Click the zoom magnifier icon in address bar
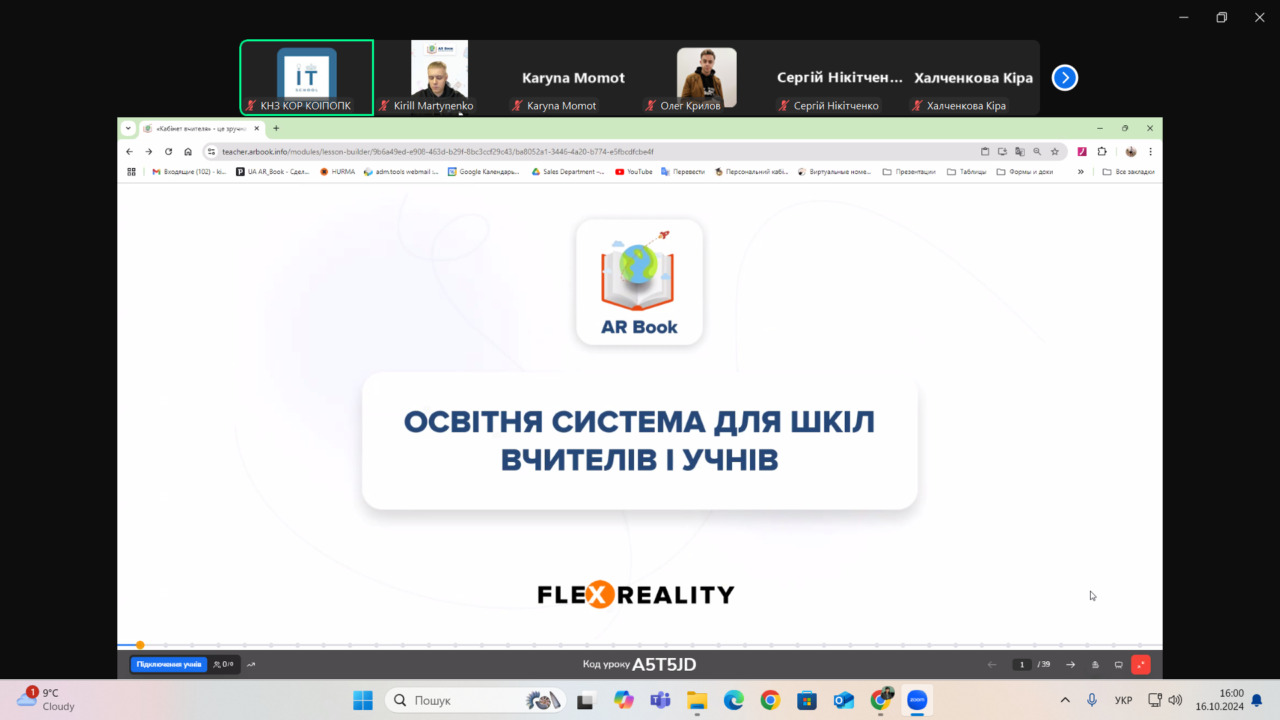The height and width of the screenshot is (720, 1280). pos(1037,152)
